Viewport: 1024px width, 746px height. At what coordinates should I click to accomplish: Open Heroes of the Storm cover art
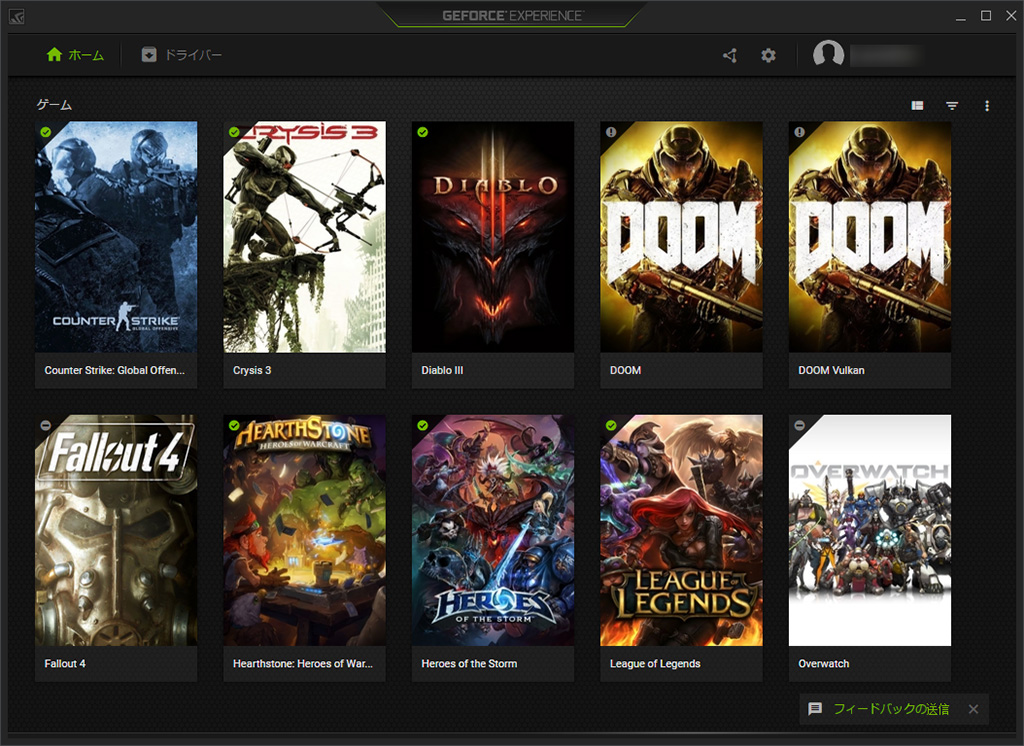click(x=493, y=530)
